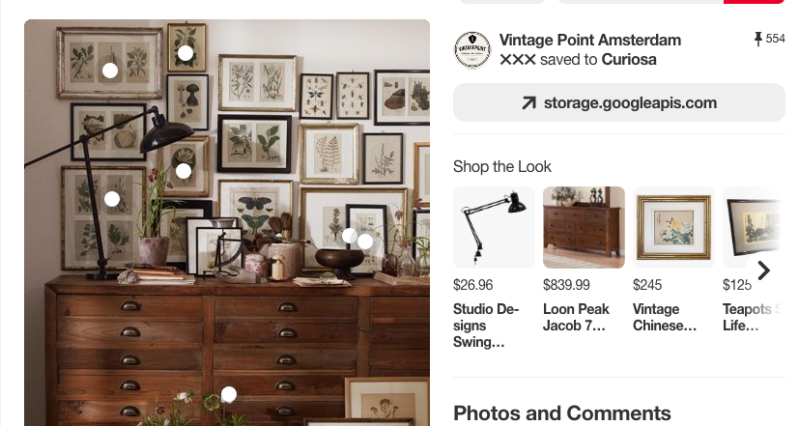Click the tag dot on the large lower-left botanical frame

(112, 199)
